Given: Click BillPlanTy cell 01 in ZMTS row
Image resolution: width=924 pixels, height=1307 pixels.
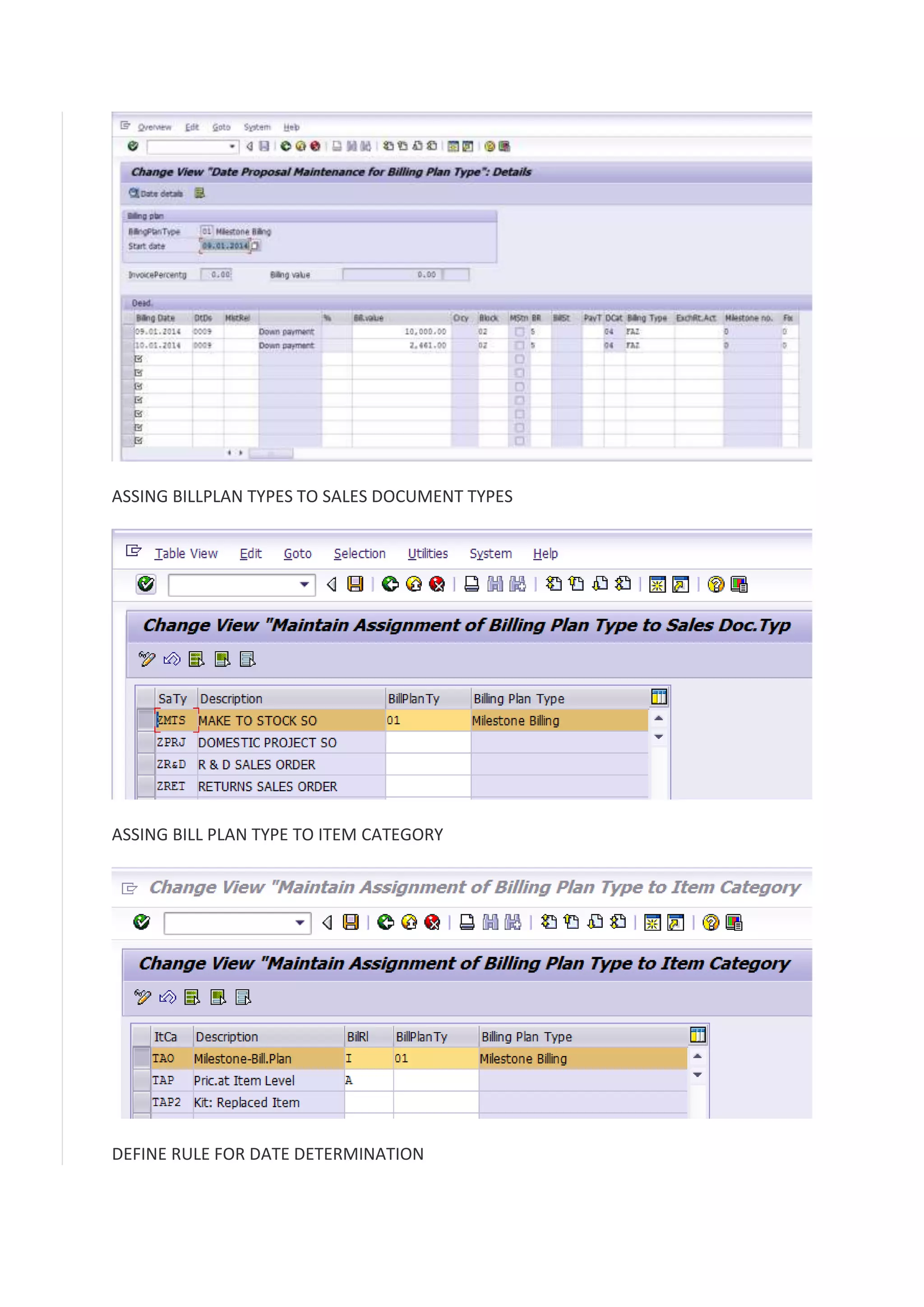Looking at the screenshot, I should coord(428,720).
